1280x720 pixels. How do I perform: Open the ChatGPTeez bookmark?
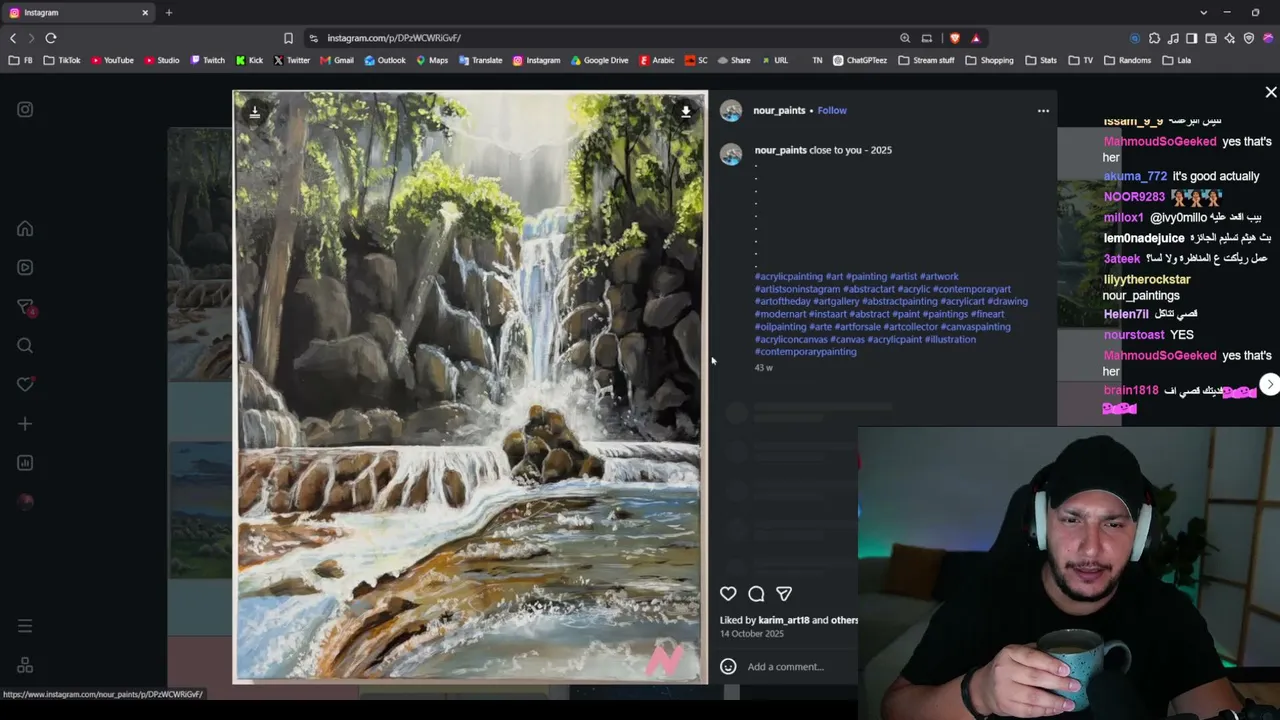click(x=860, y=60)
